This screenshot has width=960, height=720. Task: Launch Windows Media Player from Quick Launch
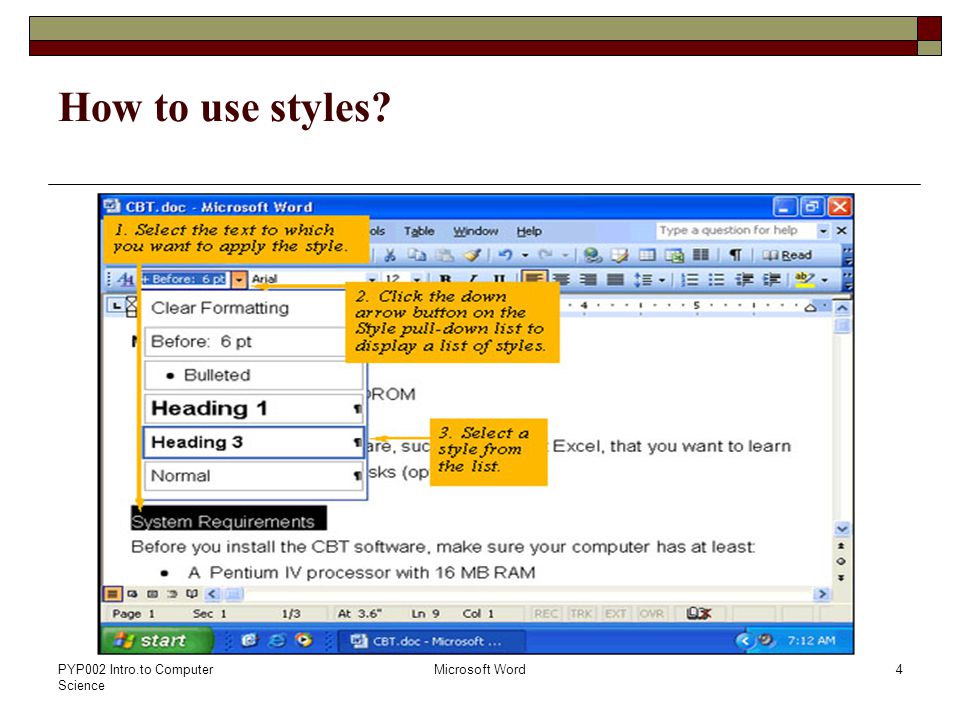pyautogui.click(x=304, y=640)
